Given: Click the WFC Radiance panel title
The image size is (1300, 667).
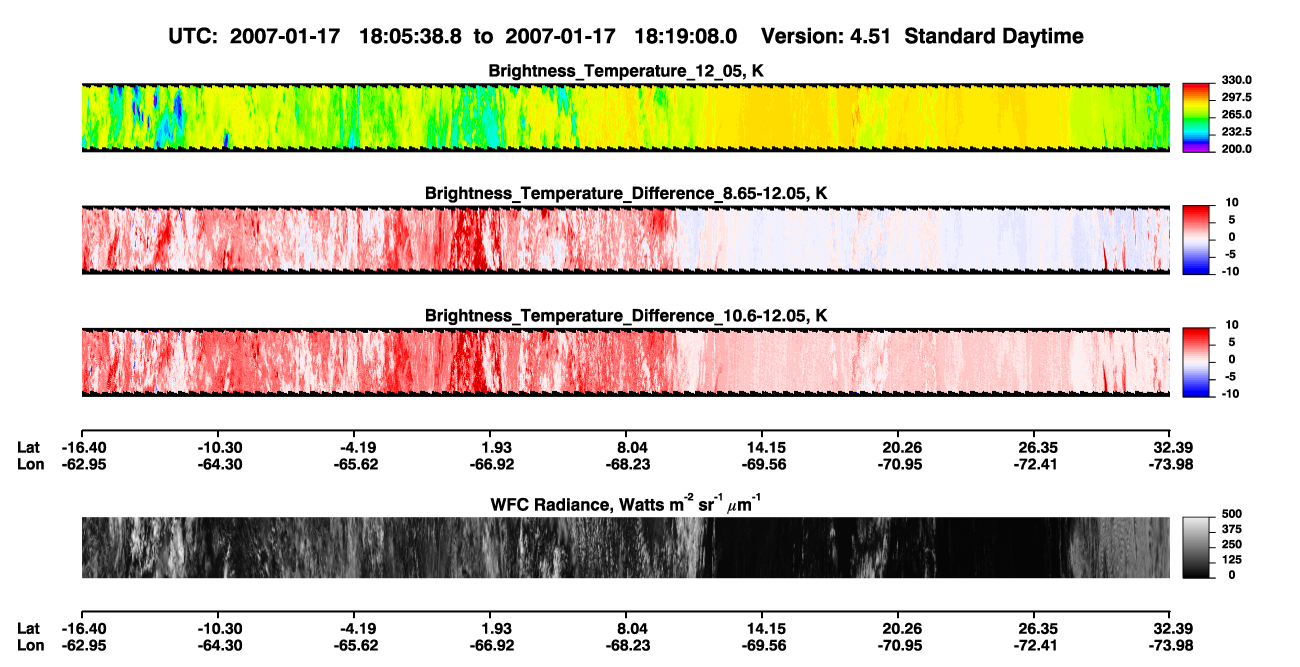Looking at the screenshot, I should 626,503.
